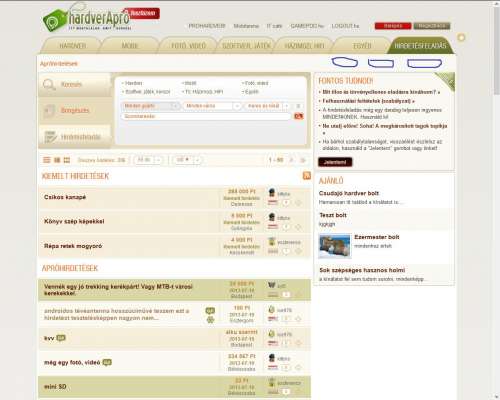The height and width of the screenshot is (400, 500).
Task: Bookmark Könyv szép képekkel with its diamond icon
Action: [x=298, y=227]
